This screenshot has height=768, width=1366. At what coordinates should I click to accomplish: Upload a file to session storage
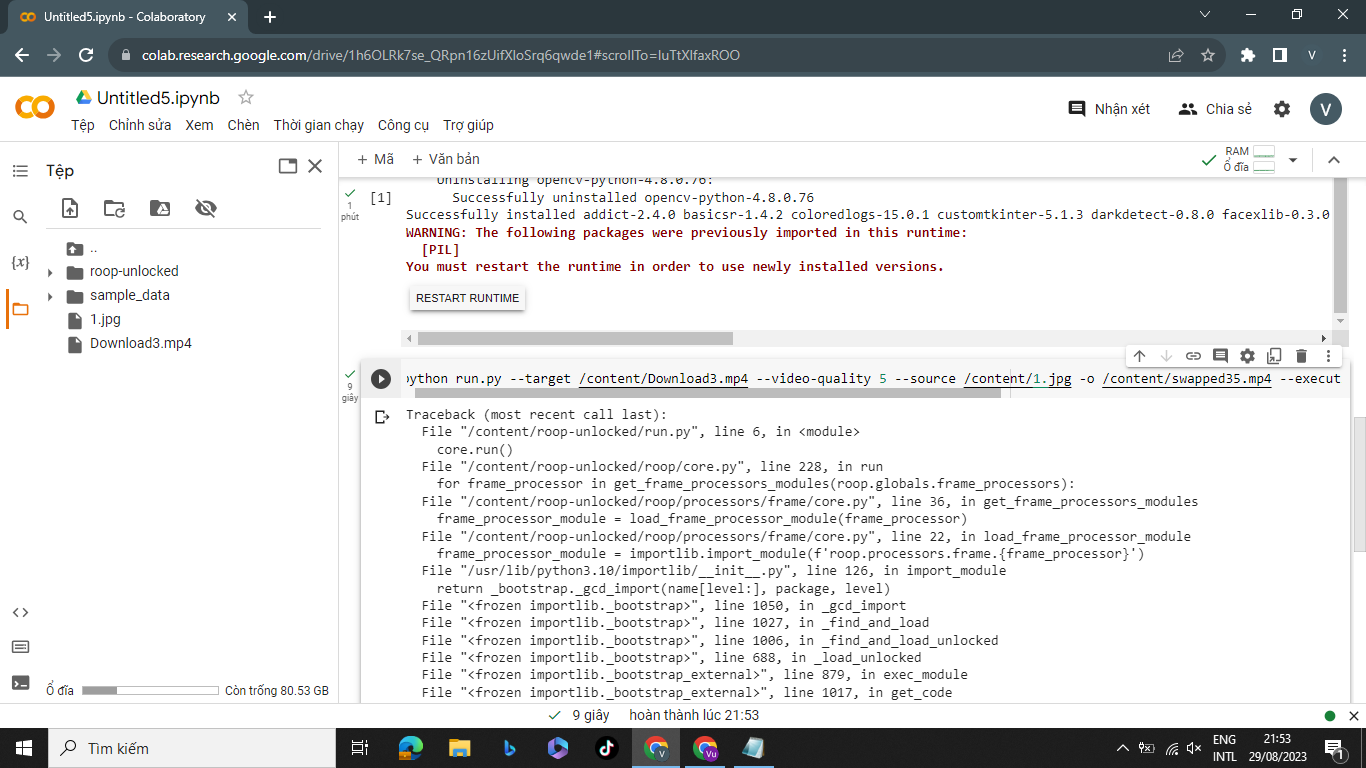(70, 208)
